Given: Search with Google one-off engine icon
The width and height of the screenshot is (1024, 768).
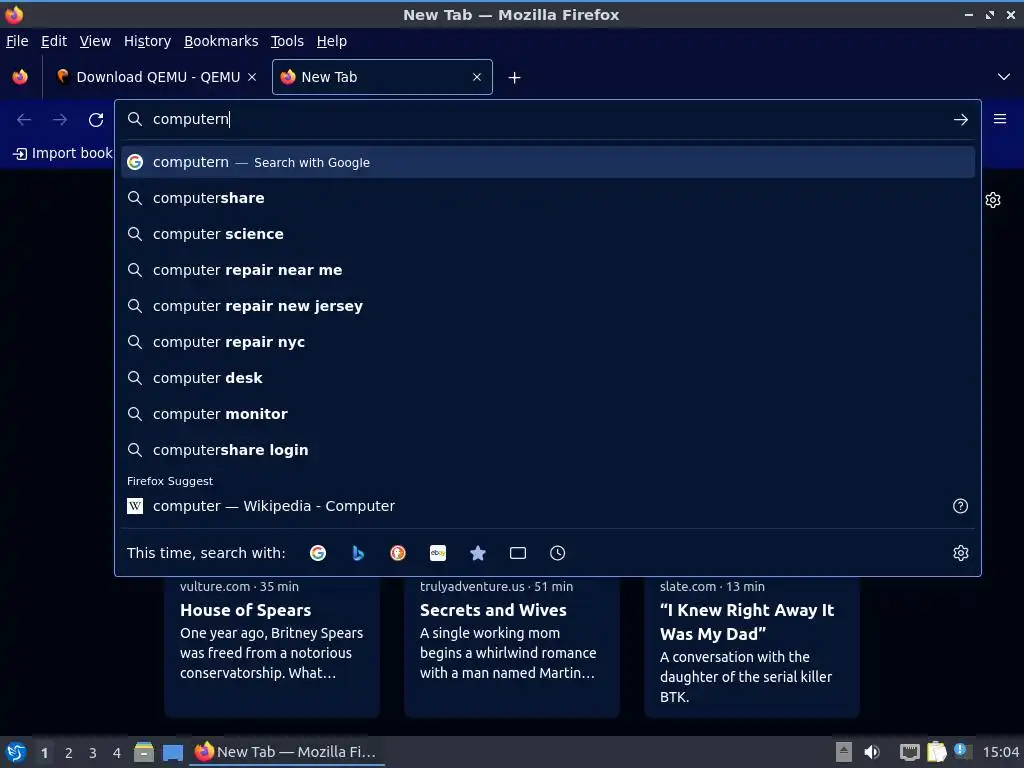Looking at the screenshot, I should (x=318, y=553).
